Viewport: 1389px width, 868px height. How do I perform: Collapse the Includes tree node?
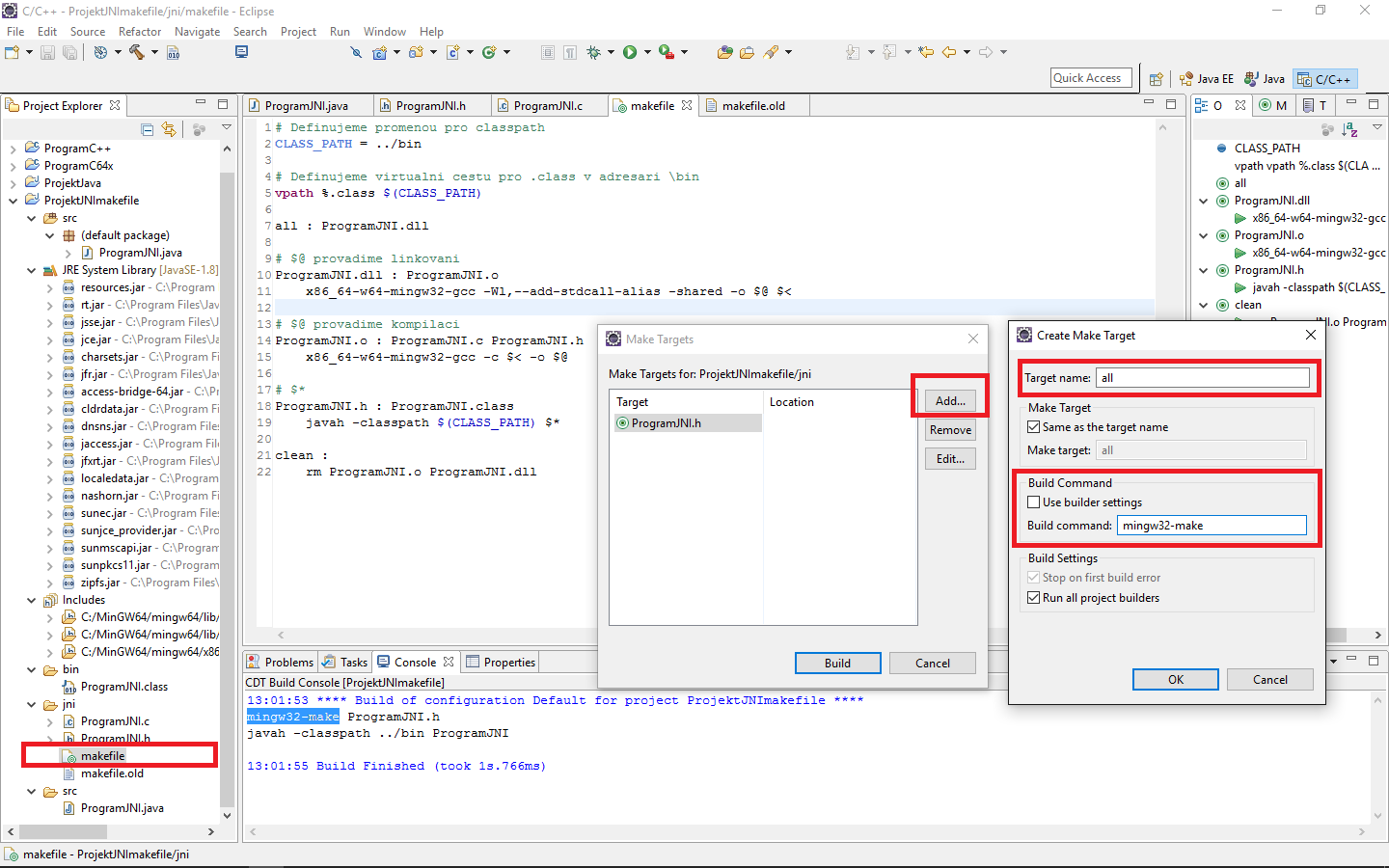click(x=31, y=599)
